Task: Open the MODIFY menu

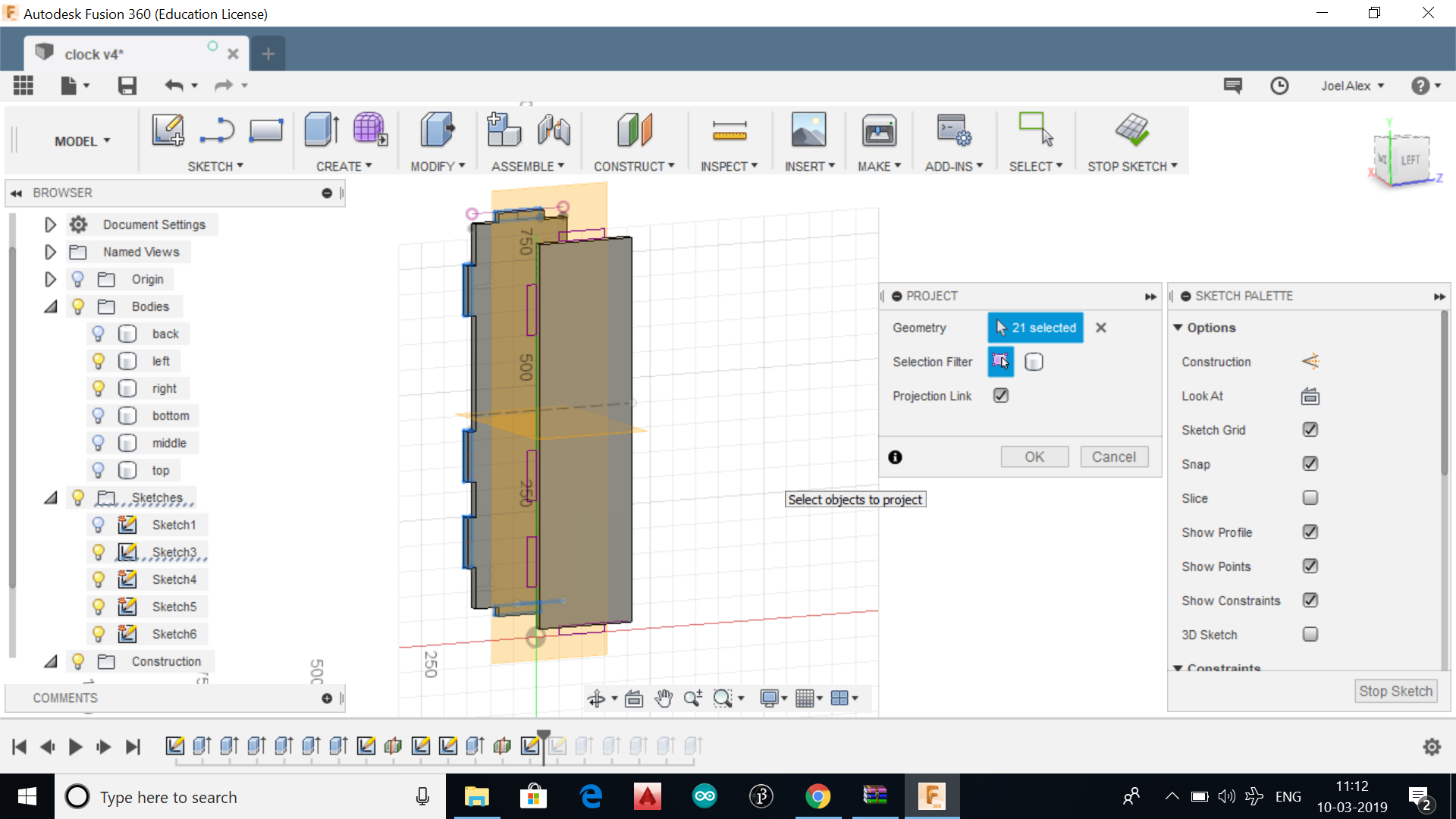Action: click(437, 166)
